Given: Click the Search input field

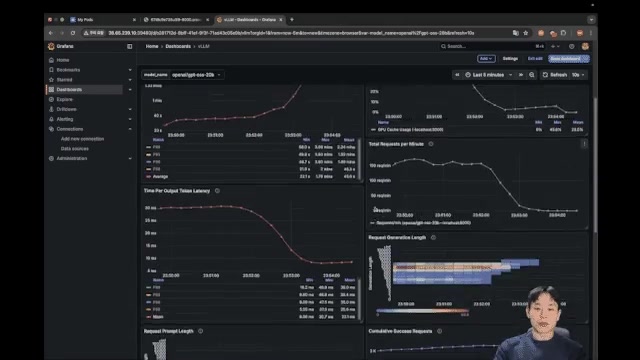Looking at the screenshot, I should 491,47.
